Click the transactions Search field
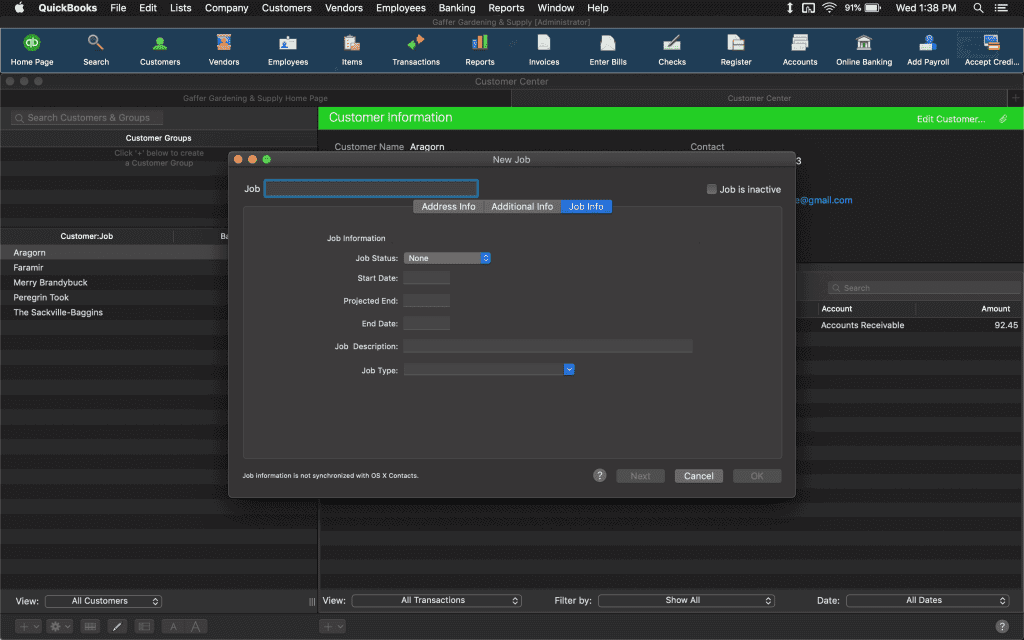The height and width of the screenshot is (640, 1024). point(923,288)
